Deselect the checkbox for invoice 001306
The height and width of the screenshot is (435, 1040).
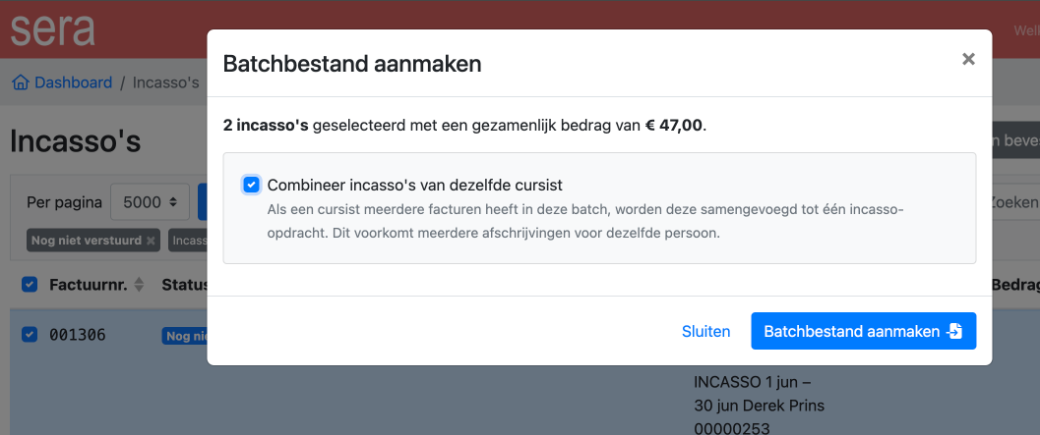(29, 334)
